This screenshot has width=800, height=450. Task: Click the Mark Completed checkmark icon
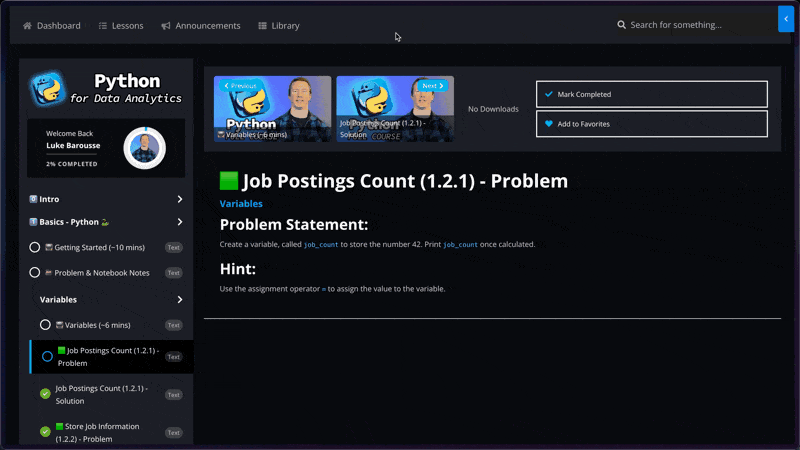548,94
